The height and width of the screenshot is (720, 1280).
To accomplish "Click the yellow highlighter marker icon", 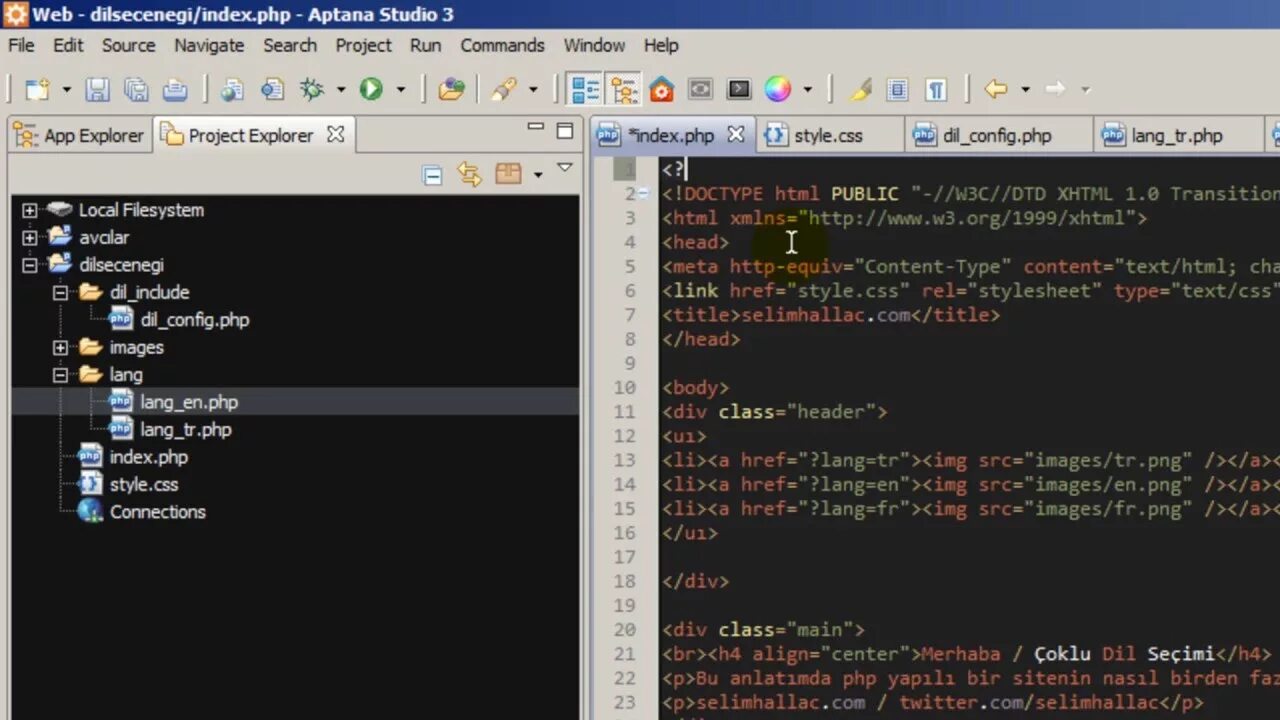I will [x=860, y=89].
